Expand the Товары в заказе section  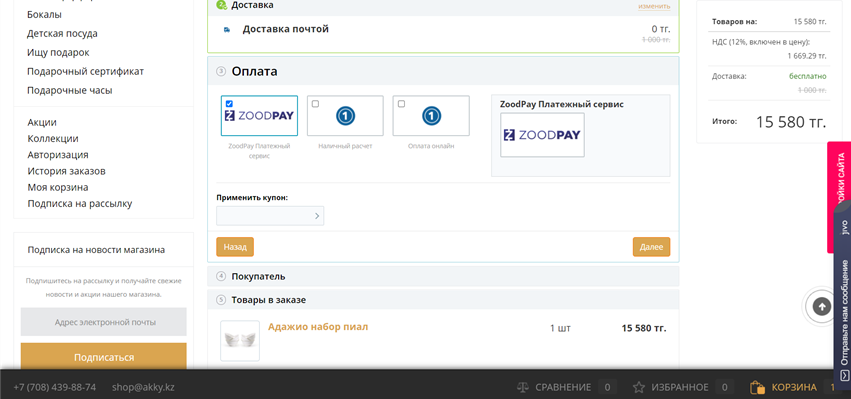(x=443, y=300)
